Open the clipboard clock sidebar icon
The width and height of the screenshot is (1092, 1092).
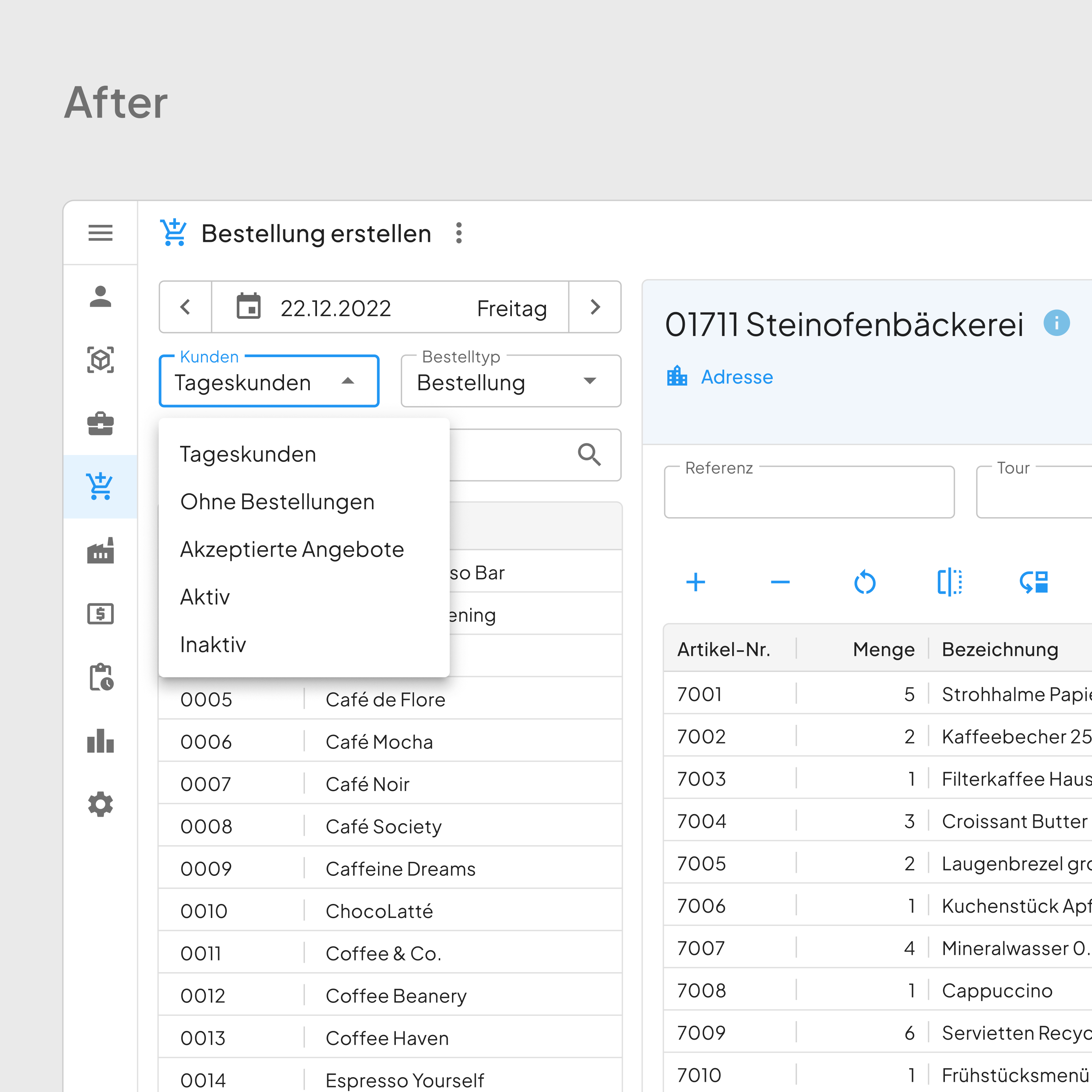pos(101,677)
